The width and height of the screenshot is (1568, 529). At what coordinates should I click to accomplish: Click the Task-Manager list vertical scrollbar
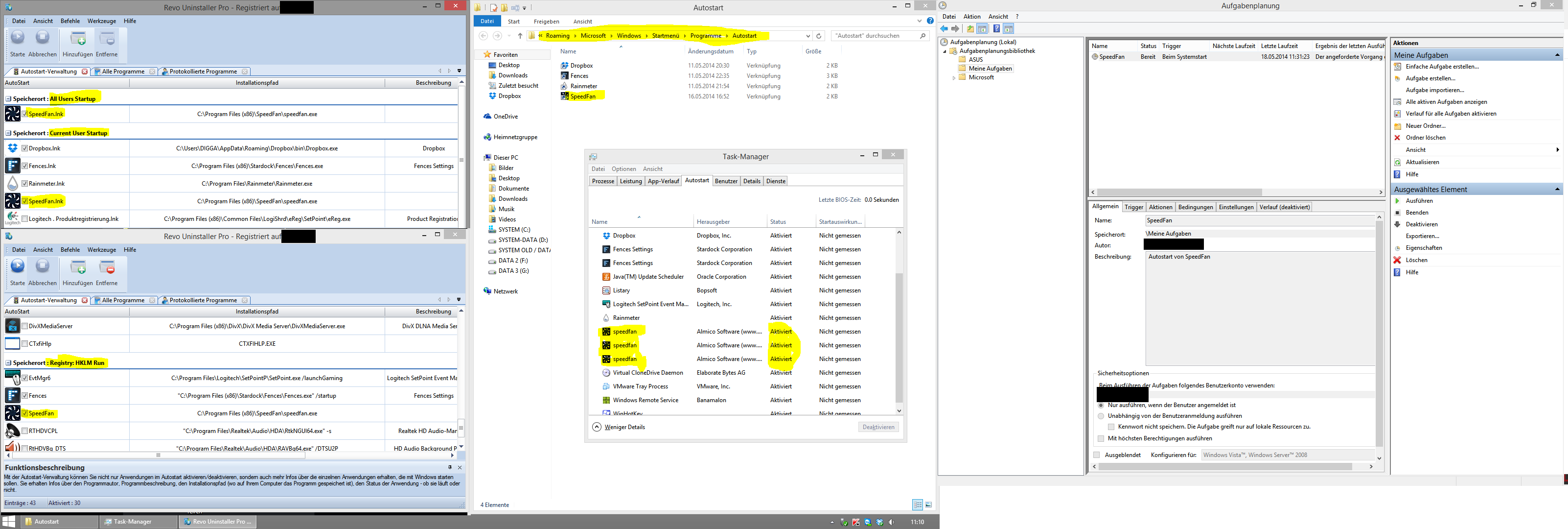(899, 335)
